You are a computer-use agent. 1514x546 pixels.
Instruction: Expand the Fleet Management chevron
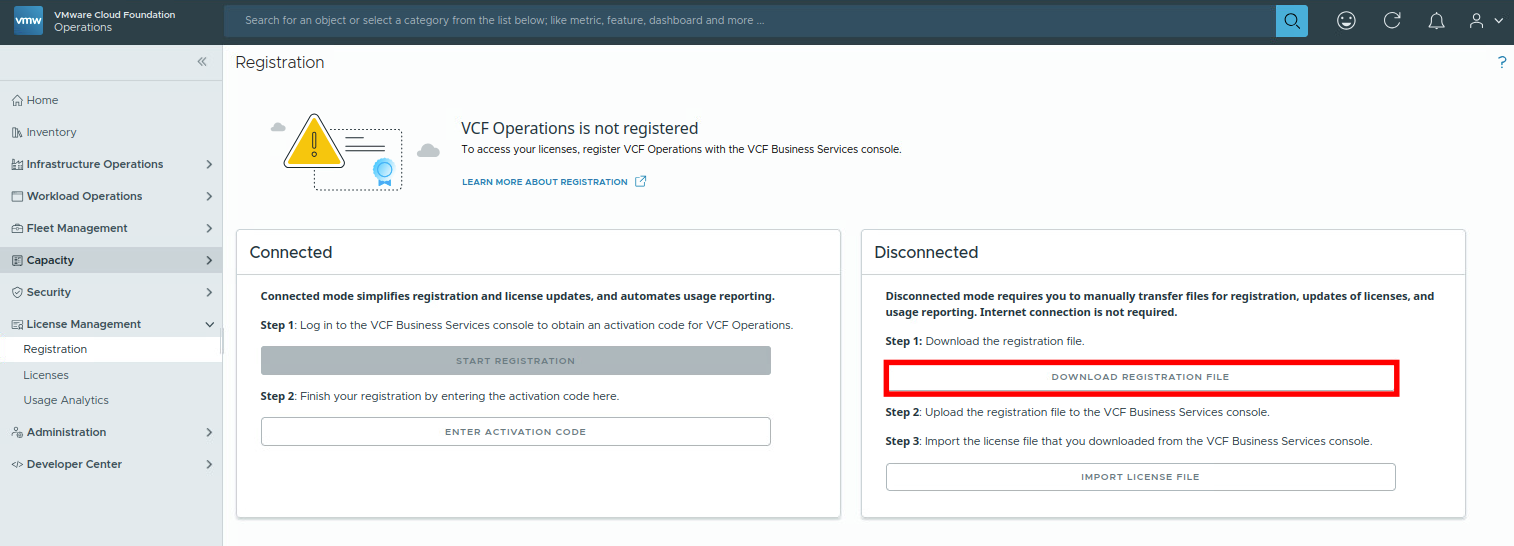click(x=209, y=228)
